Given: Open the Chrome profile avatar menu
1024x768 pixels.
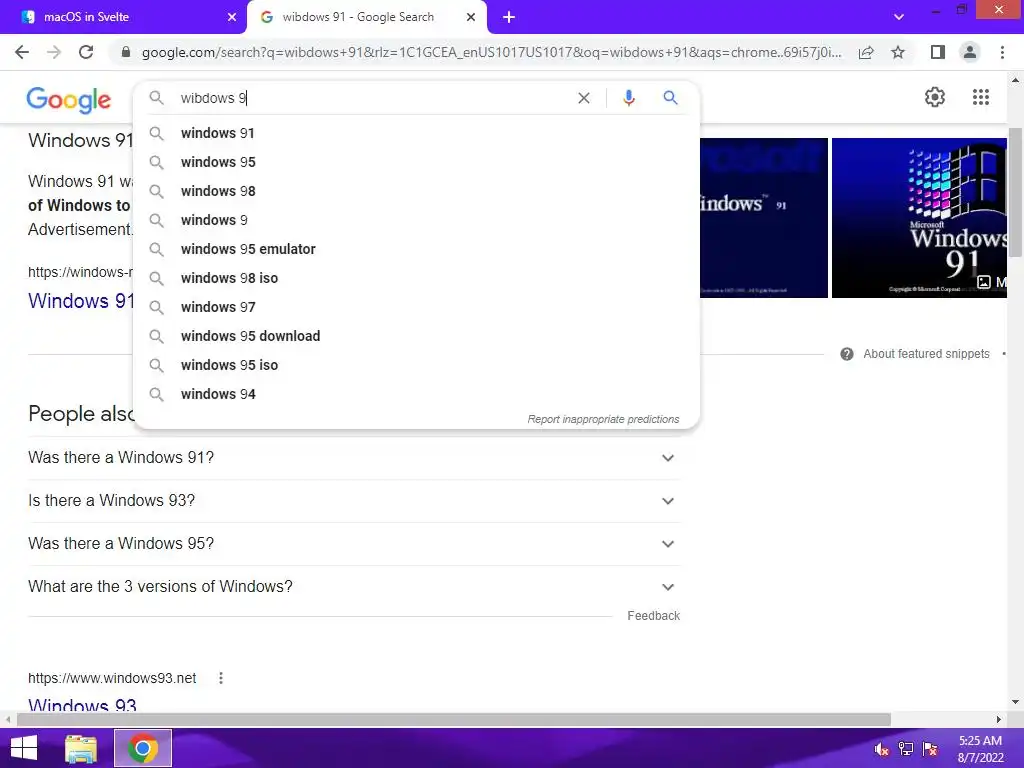Looking at the screenshot, I should tap(970, 52).
